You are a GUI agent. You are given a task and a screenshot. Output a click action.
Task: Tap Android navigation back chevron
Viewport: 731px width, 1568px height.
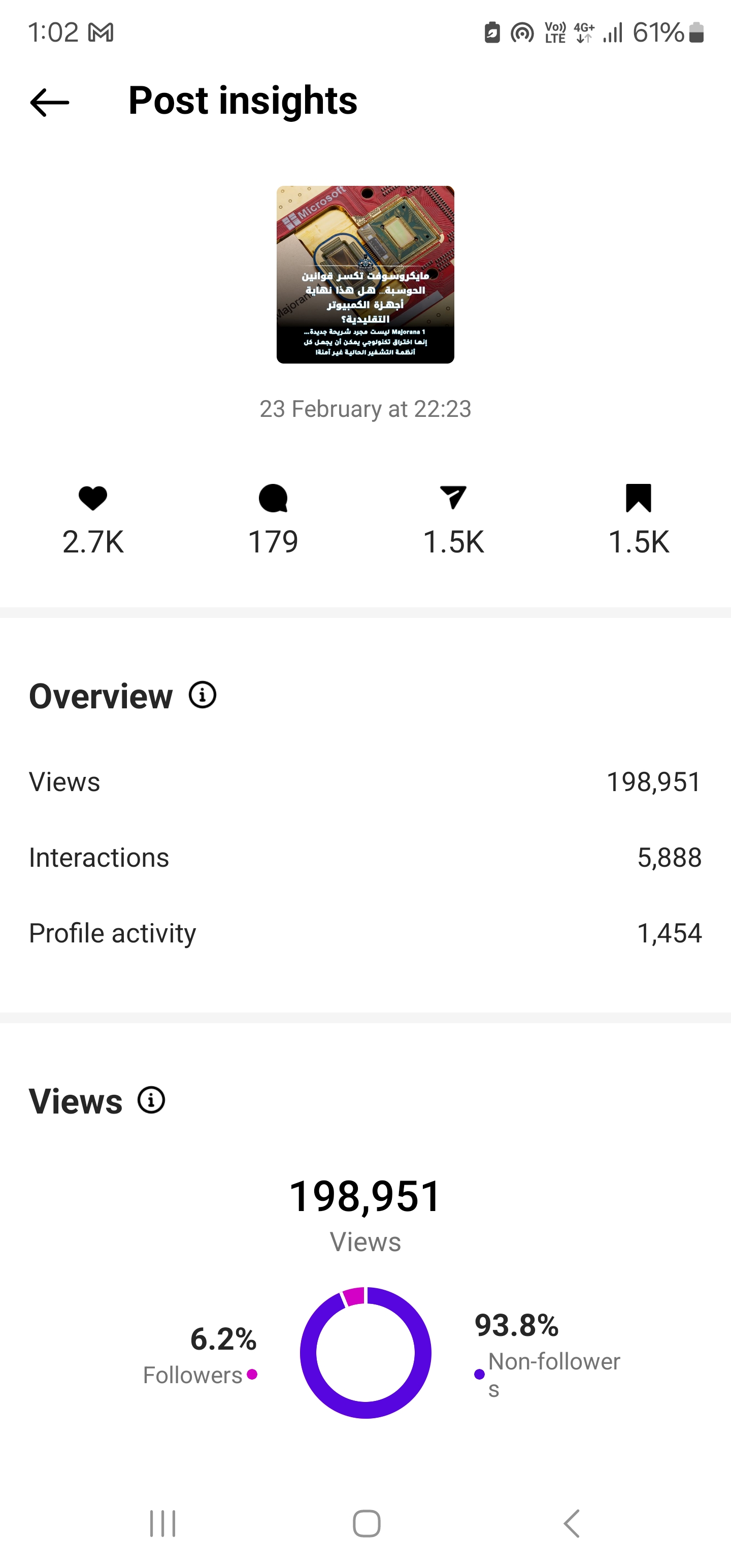coord(571,1523)
